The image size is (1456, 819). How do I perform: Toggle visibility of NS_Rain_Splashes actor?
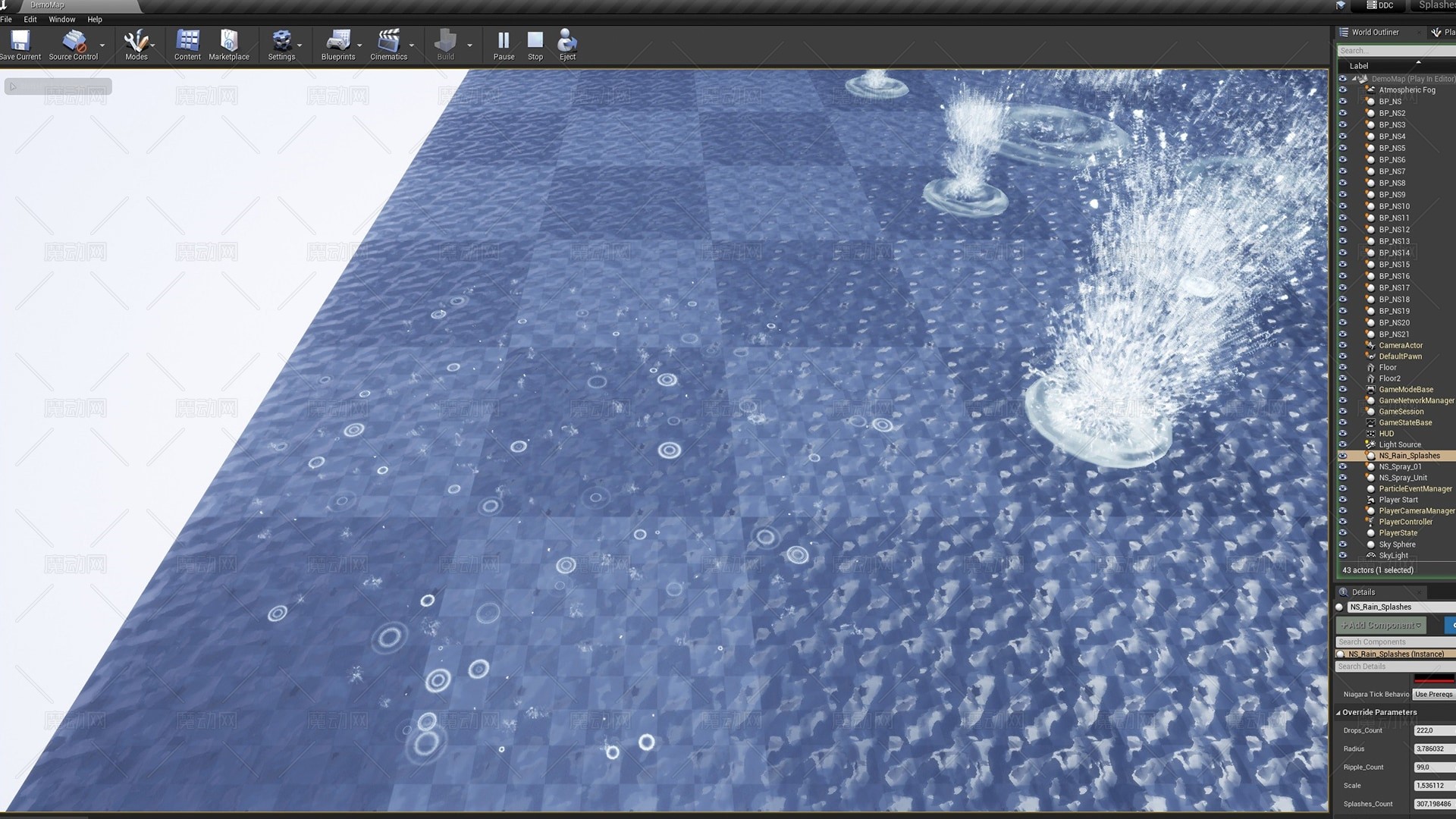[x=1343, y=456]
